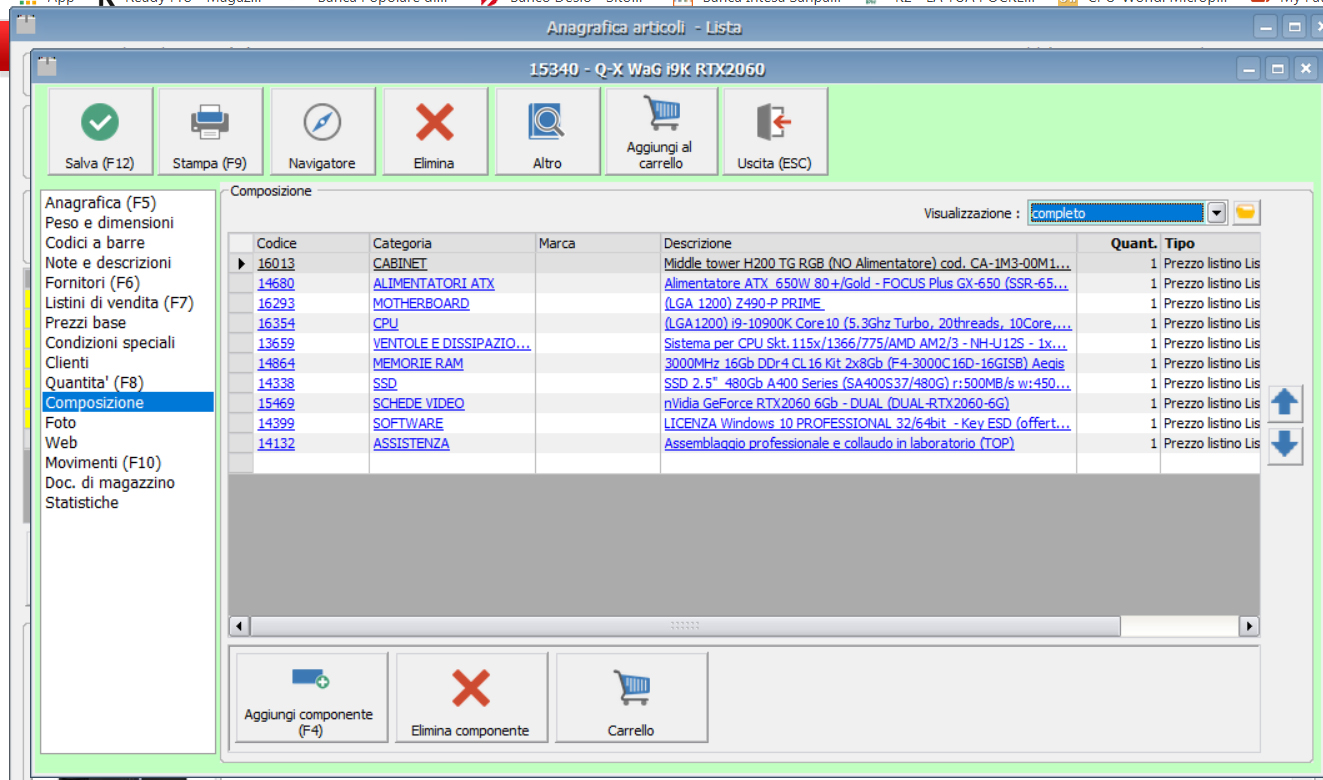Screen dimensions: 1323x780
Task: Go to Doc. di magazzino section
Action: click(x=110, y=483)
